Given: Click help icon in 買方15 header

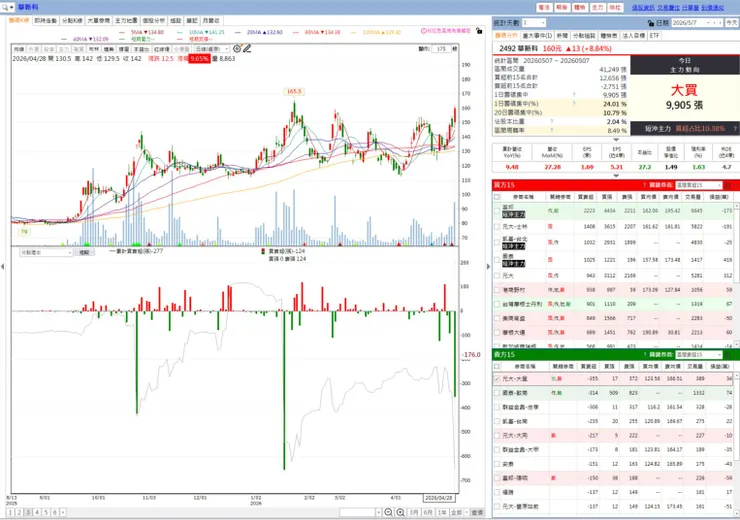Looking at the screenshot, I should [644, 185].
